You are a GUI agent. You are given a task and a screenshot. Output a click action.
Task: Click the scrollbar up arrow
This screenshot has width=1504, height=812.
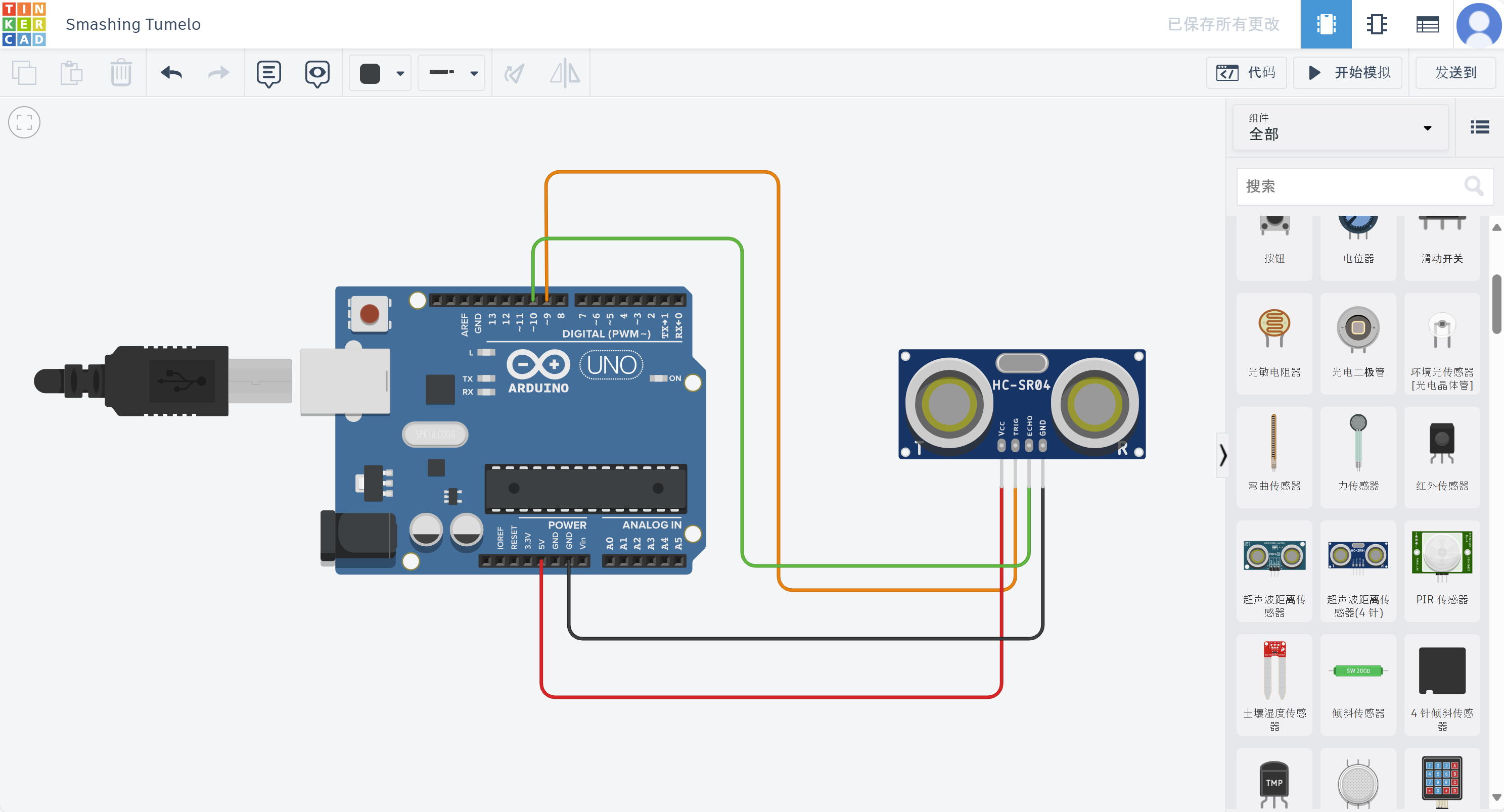tap(1496, 228)
